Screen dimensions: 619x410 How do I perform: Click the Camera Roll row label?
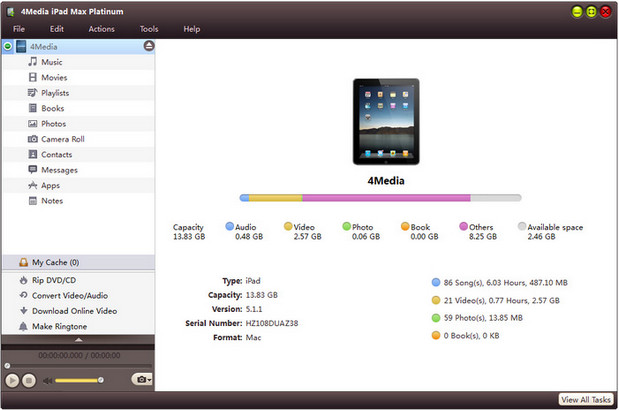pos(63,139)
